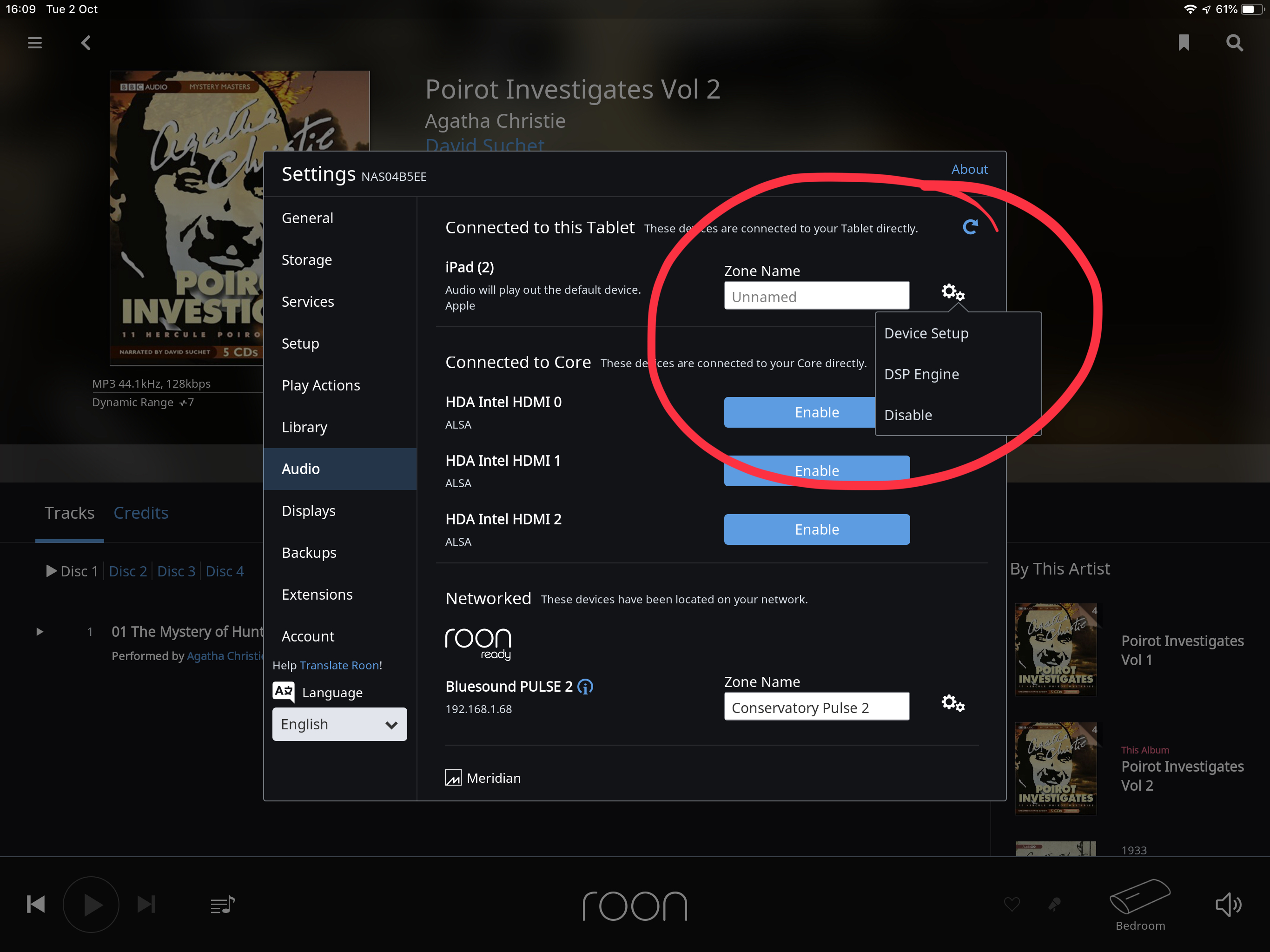1270x952 pixels.
Task: Open gear settings for iPad (2) zone
Action: 952,292
